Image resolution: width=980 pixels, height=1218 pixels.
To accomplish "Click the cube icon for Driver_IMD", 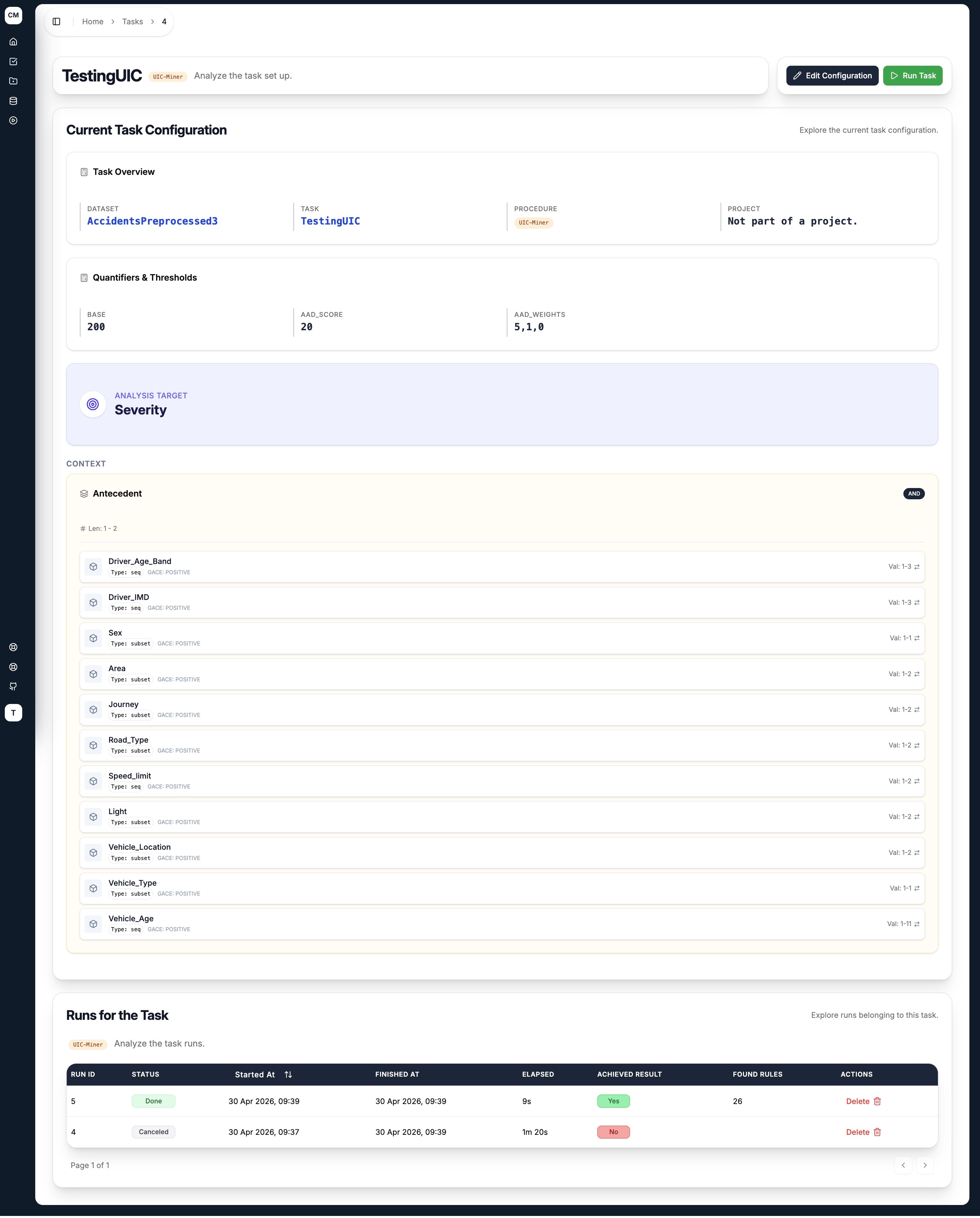I will tap(94, 603).
